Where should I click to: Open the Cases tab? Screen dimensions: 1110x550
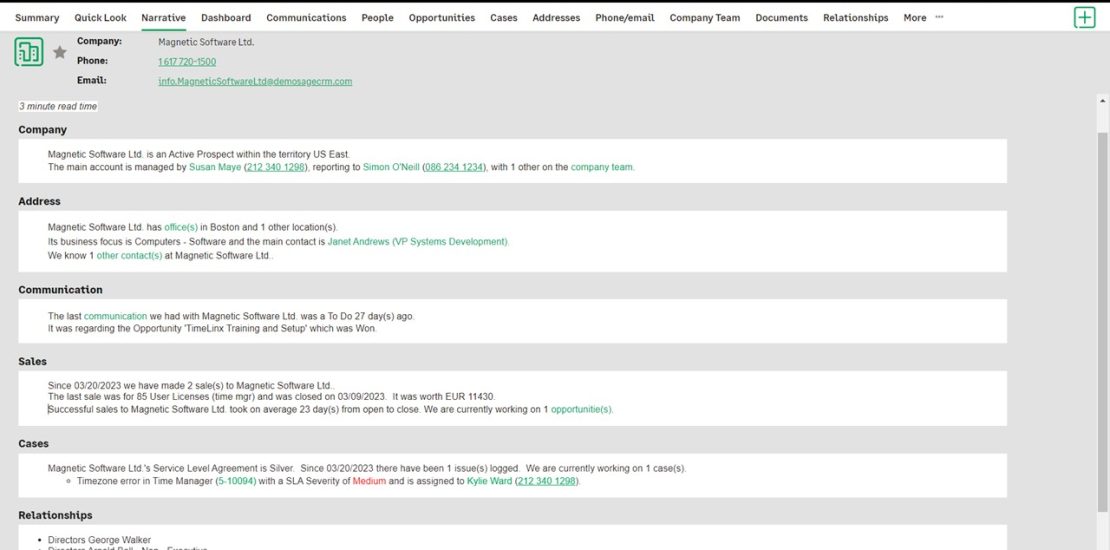503,18
